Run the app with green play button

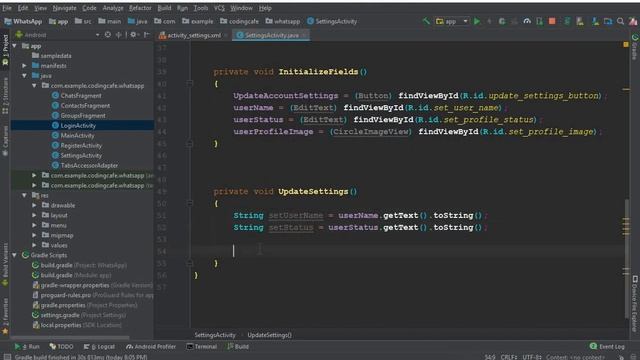(x=477, y=21)
